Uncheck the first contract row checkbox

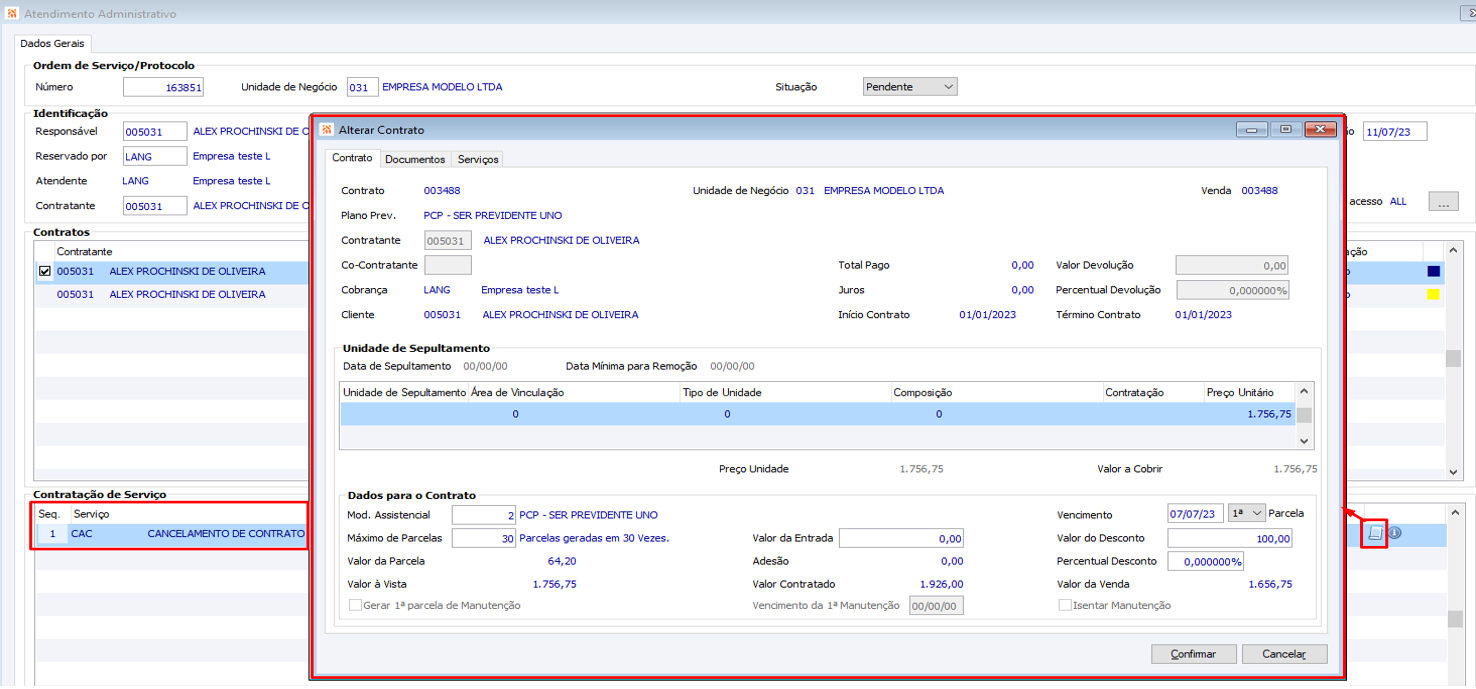tap(44, 271)
